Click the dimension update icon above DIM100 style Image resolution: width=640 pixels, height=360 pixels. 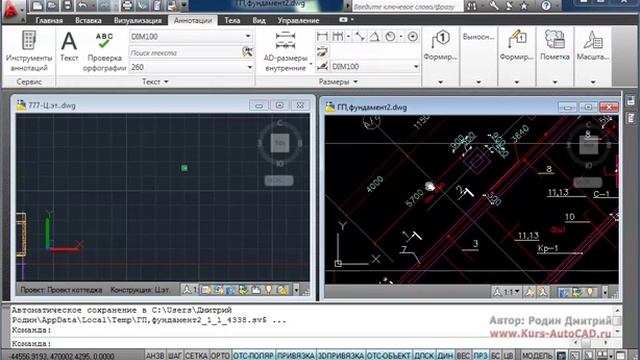tap(322, 51)
